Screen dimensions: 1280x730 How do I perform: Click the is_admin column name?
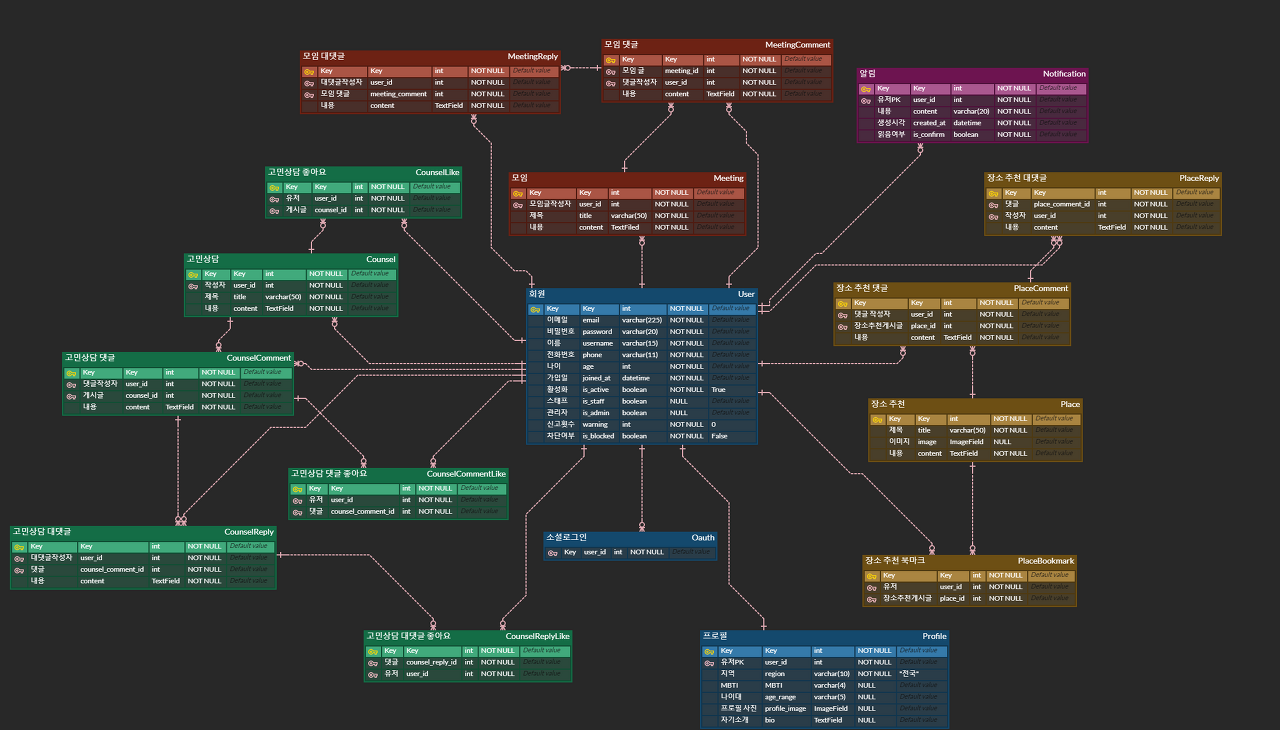[x=596, y=413]
